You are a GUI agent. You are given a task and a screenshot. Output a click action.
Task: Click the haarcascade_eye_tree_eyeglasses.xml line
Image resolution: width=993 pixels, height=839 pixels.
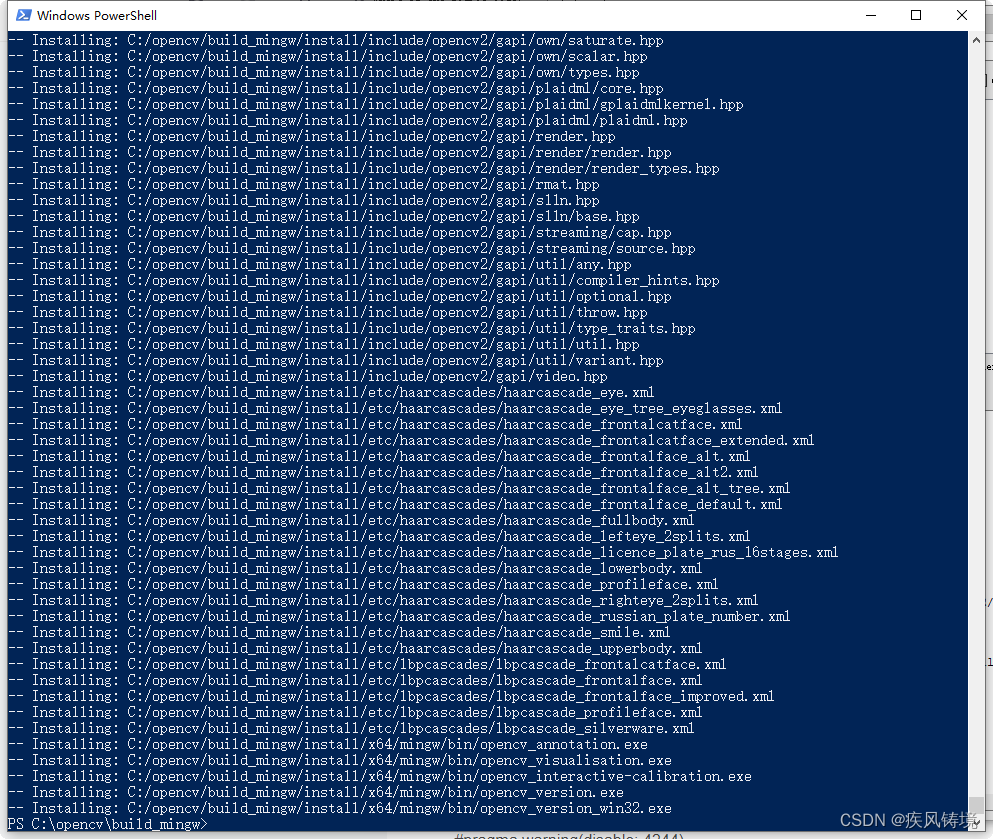(x=395, y=408)
